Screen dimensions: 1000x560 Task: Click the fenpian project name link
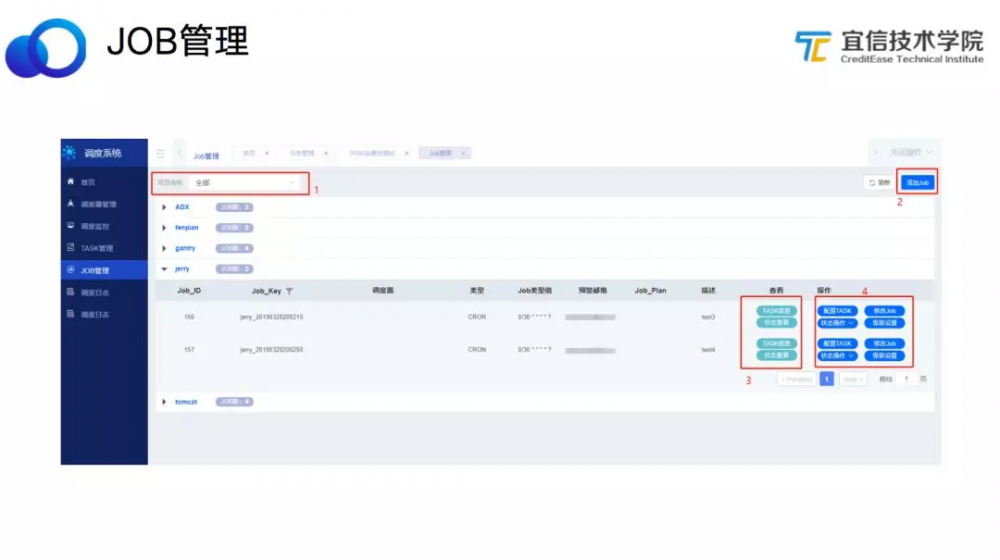coord(187,228)
